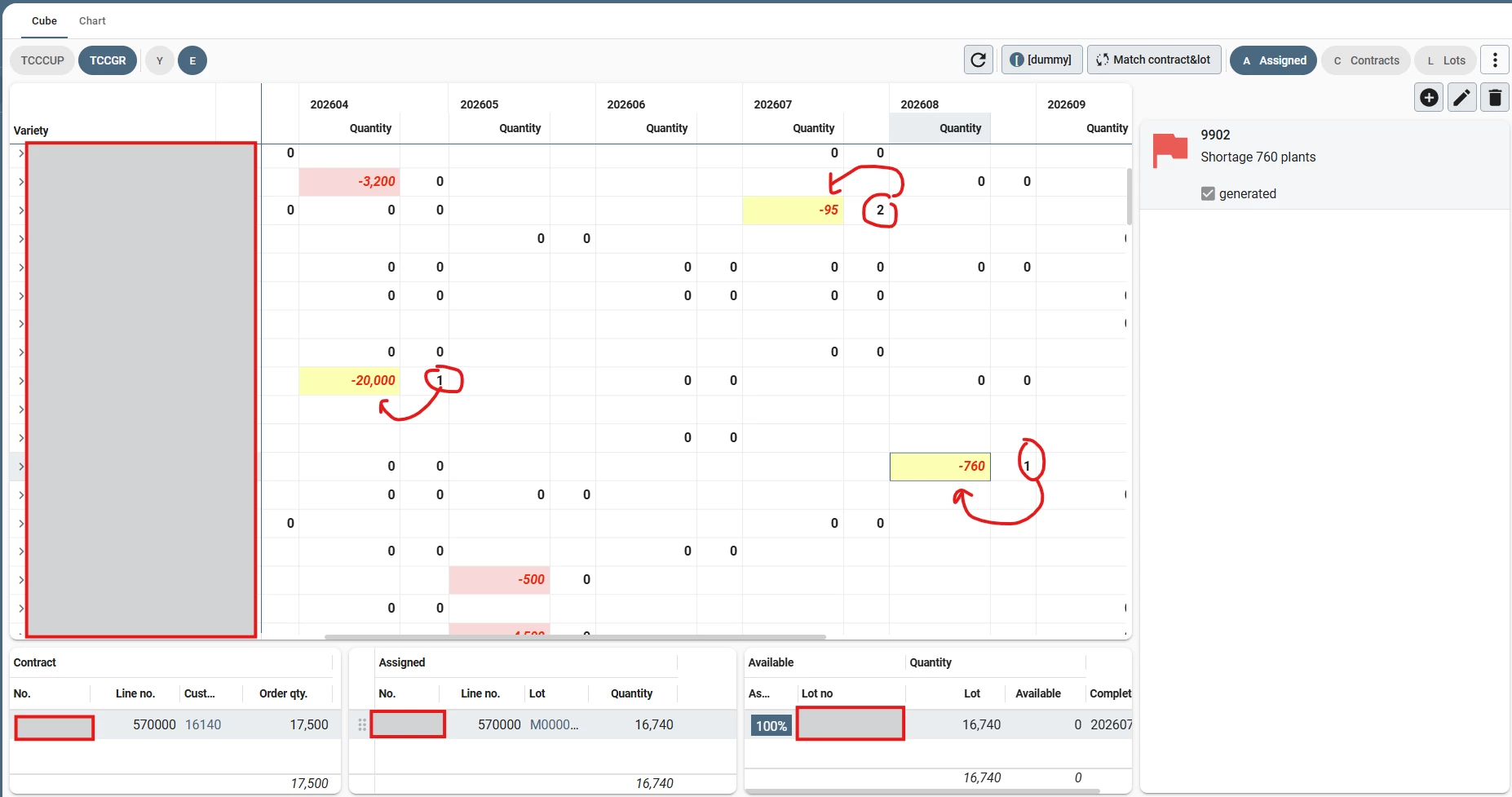Expand the variety row containing -500

coord(21,579)
